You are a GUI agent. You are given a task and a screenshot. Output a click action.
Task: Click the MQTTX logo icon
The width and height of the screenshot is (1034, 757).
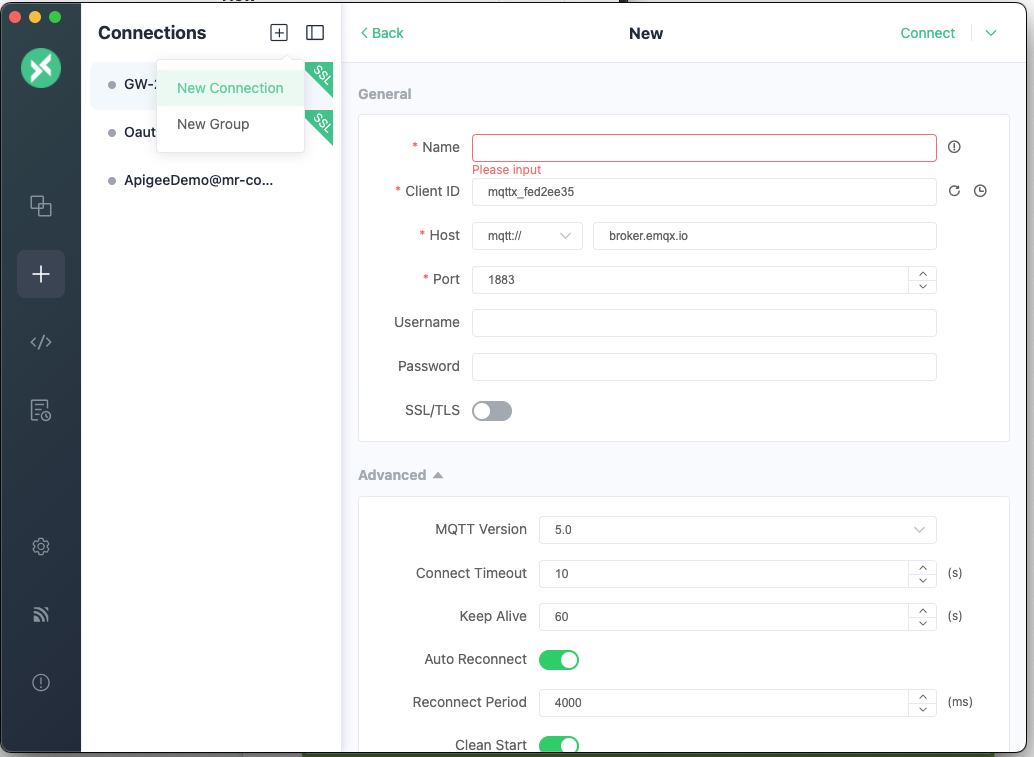click(x=41, y=68)
